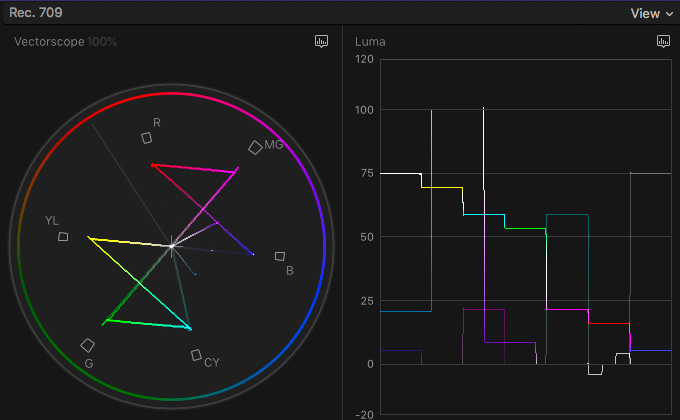Select the R red target box

147,138
